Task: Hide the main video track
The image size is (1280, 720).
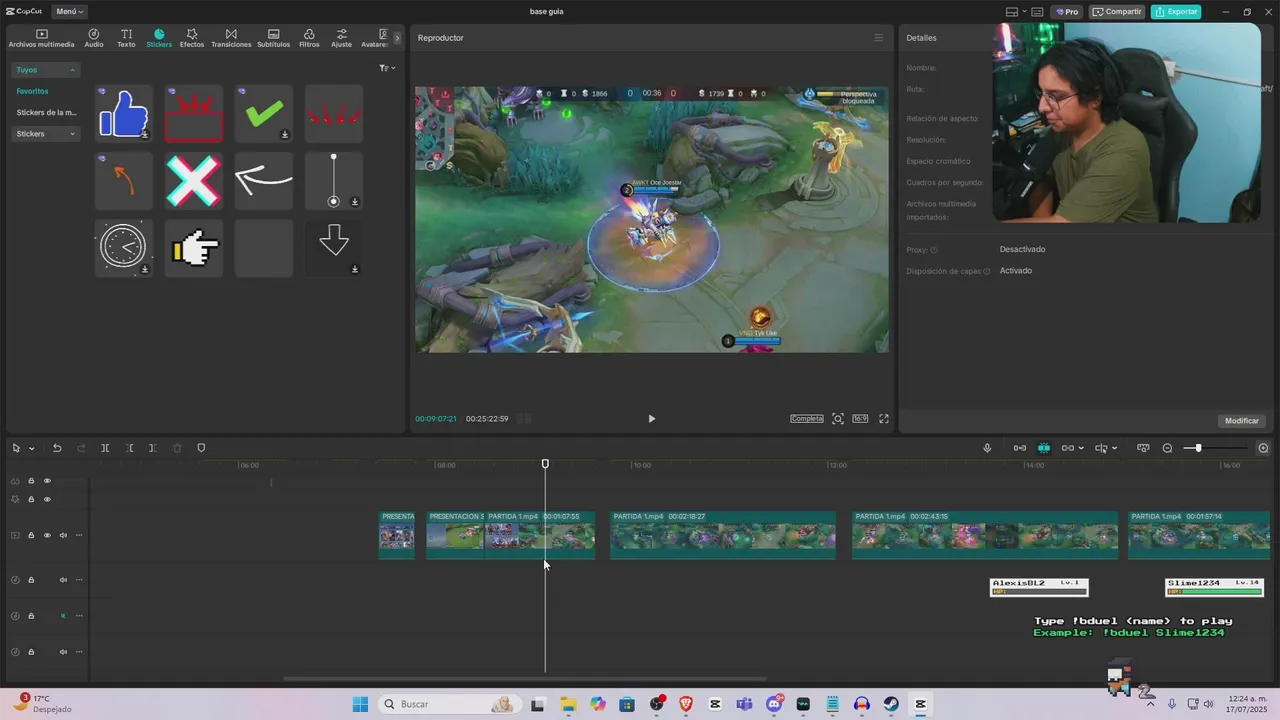Action: (47, 535)
